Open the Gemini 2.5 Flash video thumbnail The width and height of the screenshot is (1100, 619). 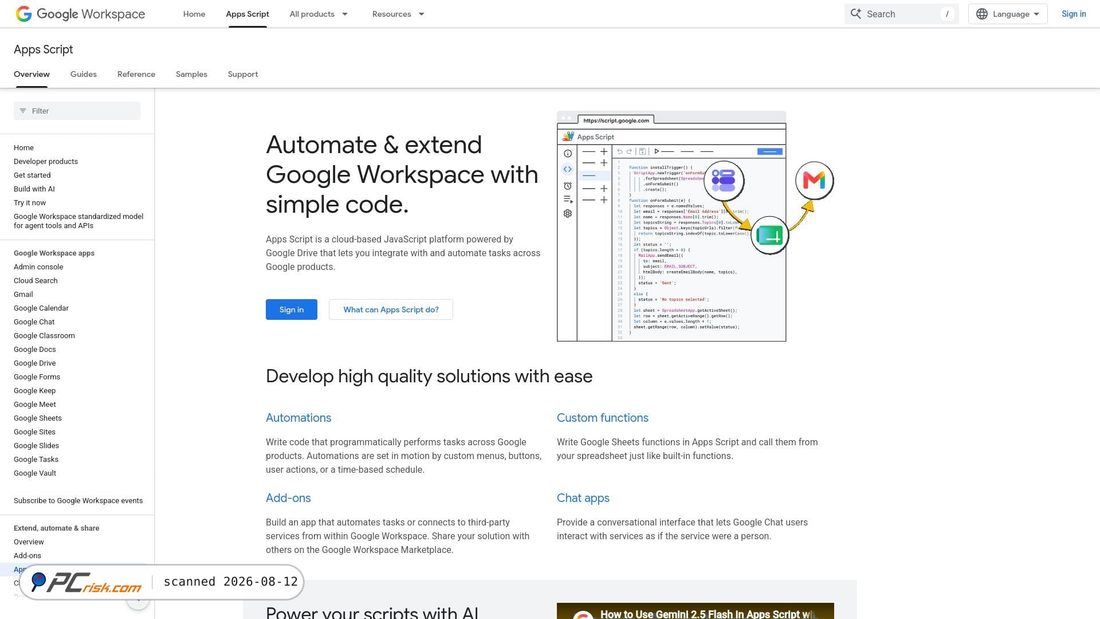695,611
